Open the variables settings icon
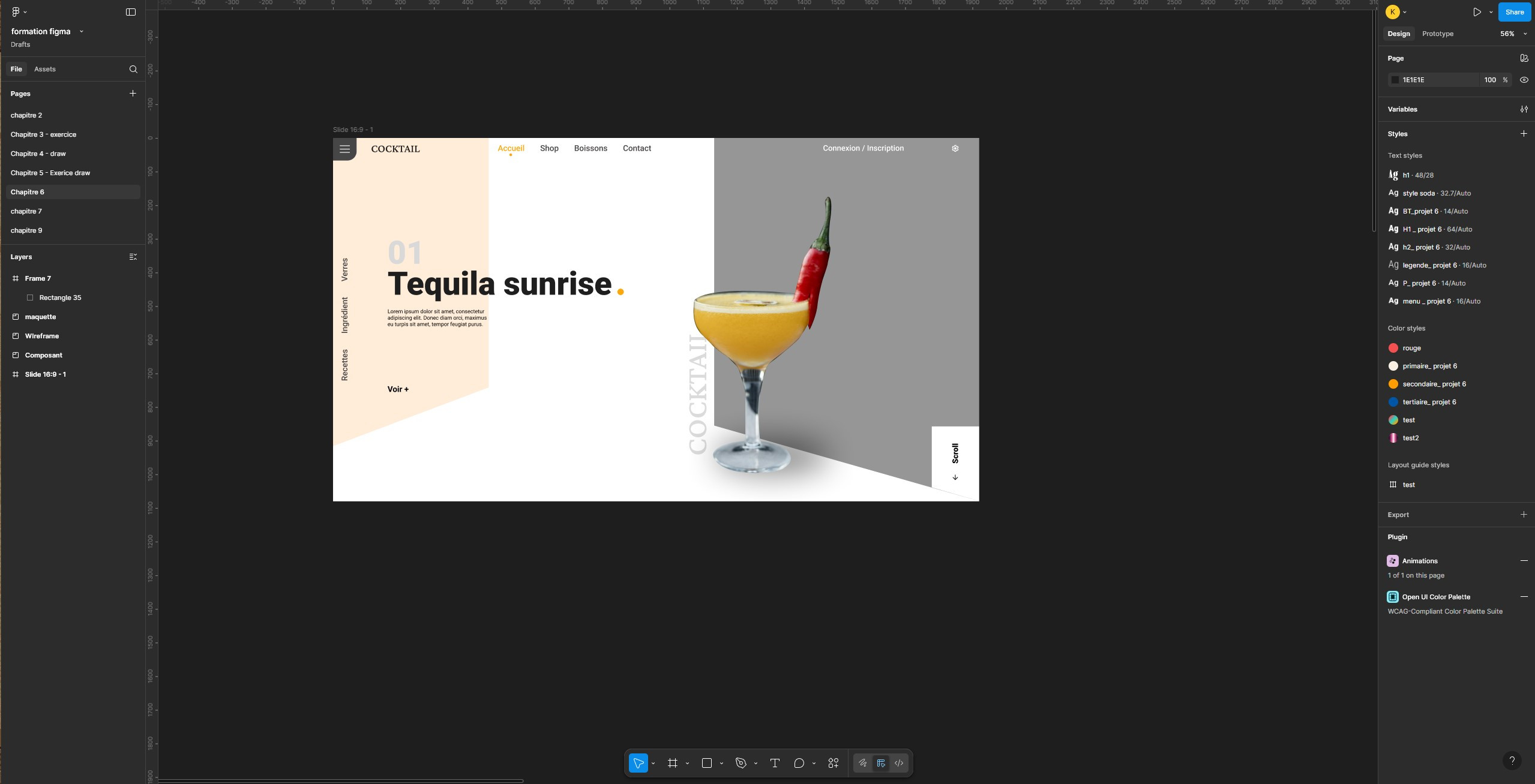This screenshot has height=784, width=1535. click(x=1524, y=109)
